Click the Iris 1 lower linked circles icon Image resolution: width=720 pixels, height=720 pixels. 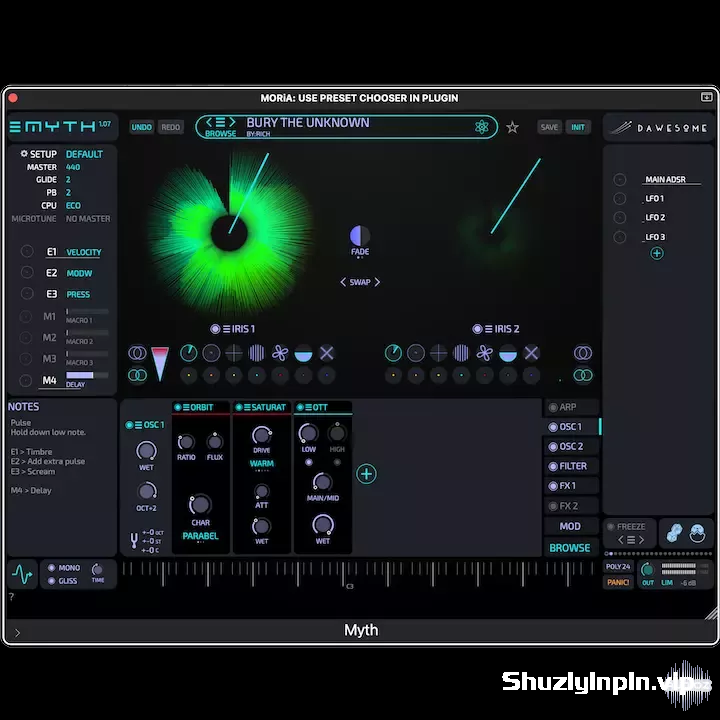pos(137,375)
